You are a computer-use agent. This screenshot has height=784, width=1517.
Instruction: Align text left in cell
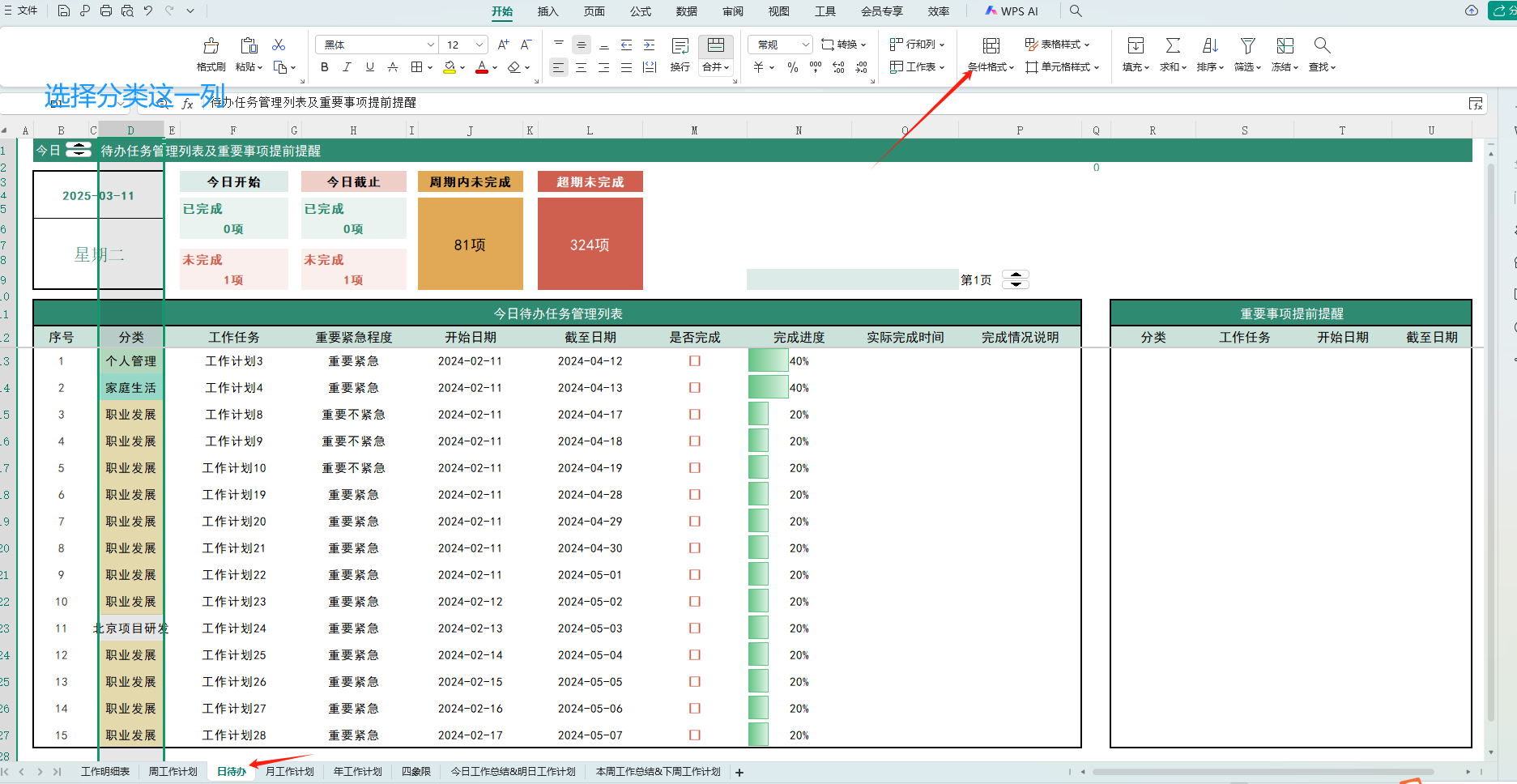[559, 67]
